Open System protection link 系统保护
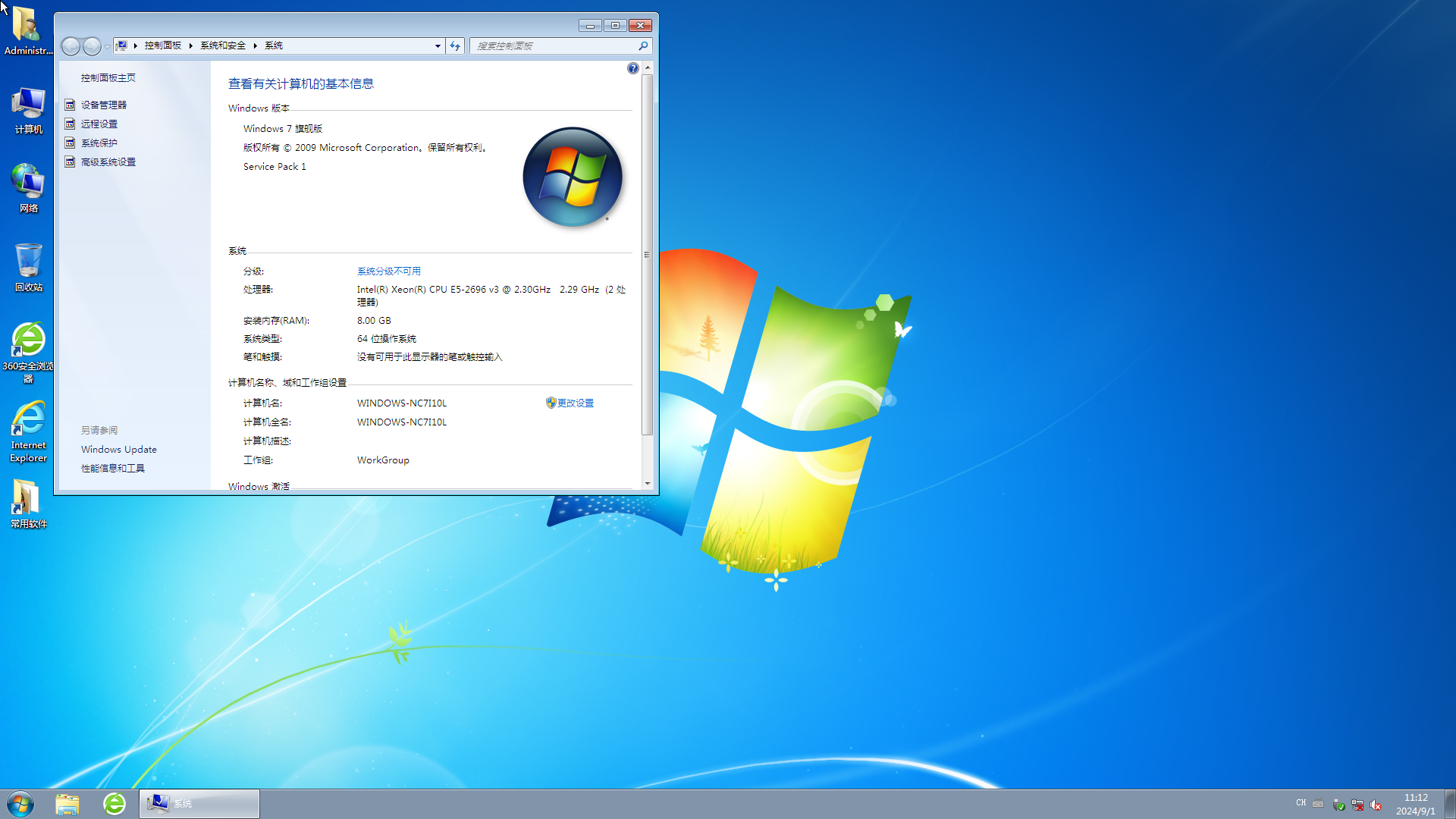The width and height of the screenshot is (1456, 819). (x=99, y=143)
